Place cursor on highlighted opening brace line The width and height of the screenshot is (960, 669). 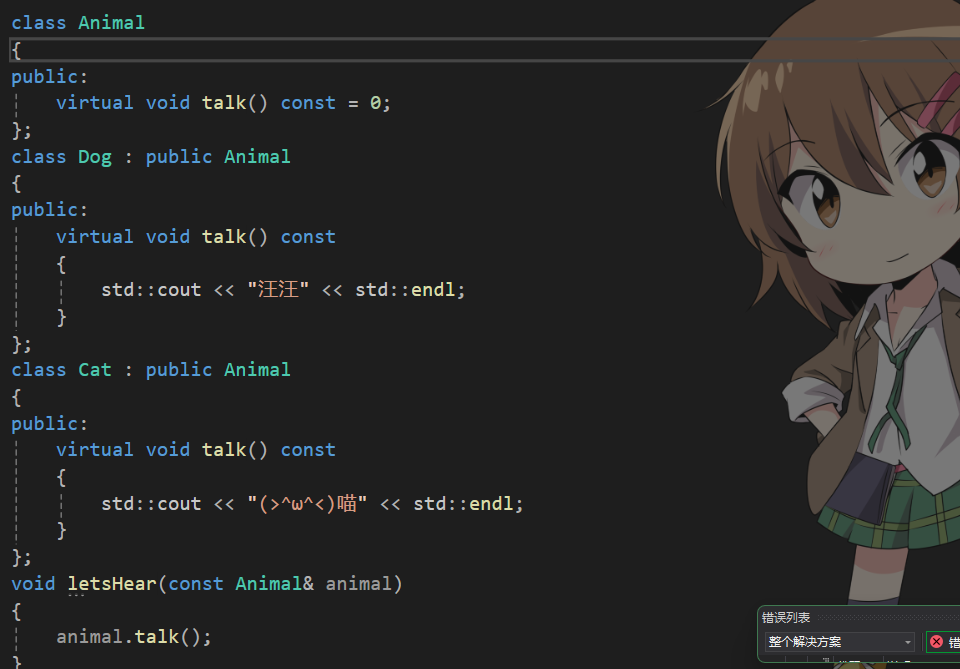click(x=484, y=50)
